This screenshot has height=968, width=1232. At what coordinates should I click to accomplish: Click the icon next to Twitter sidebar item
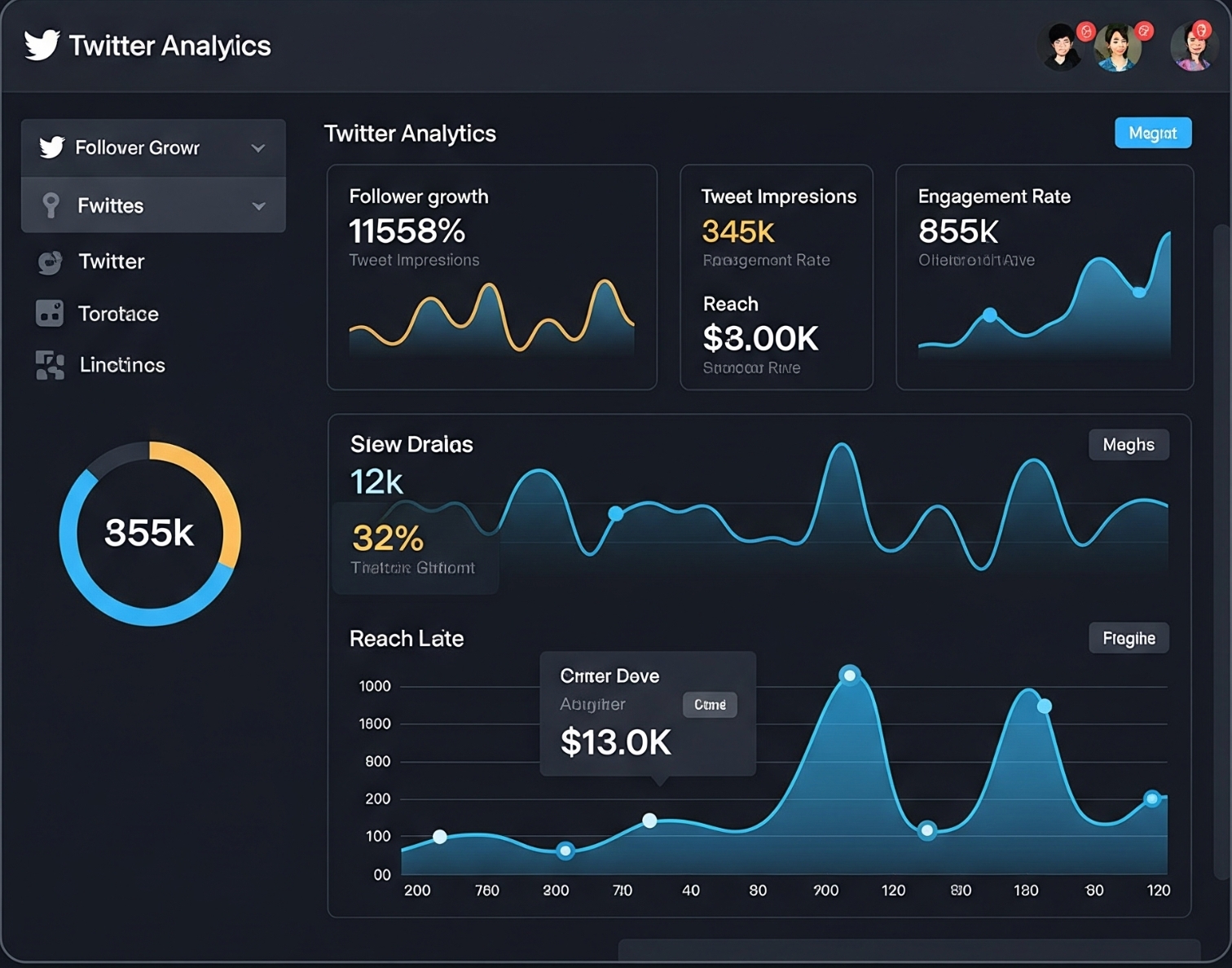[50, 262]
